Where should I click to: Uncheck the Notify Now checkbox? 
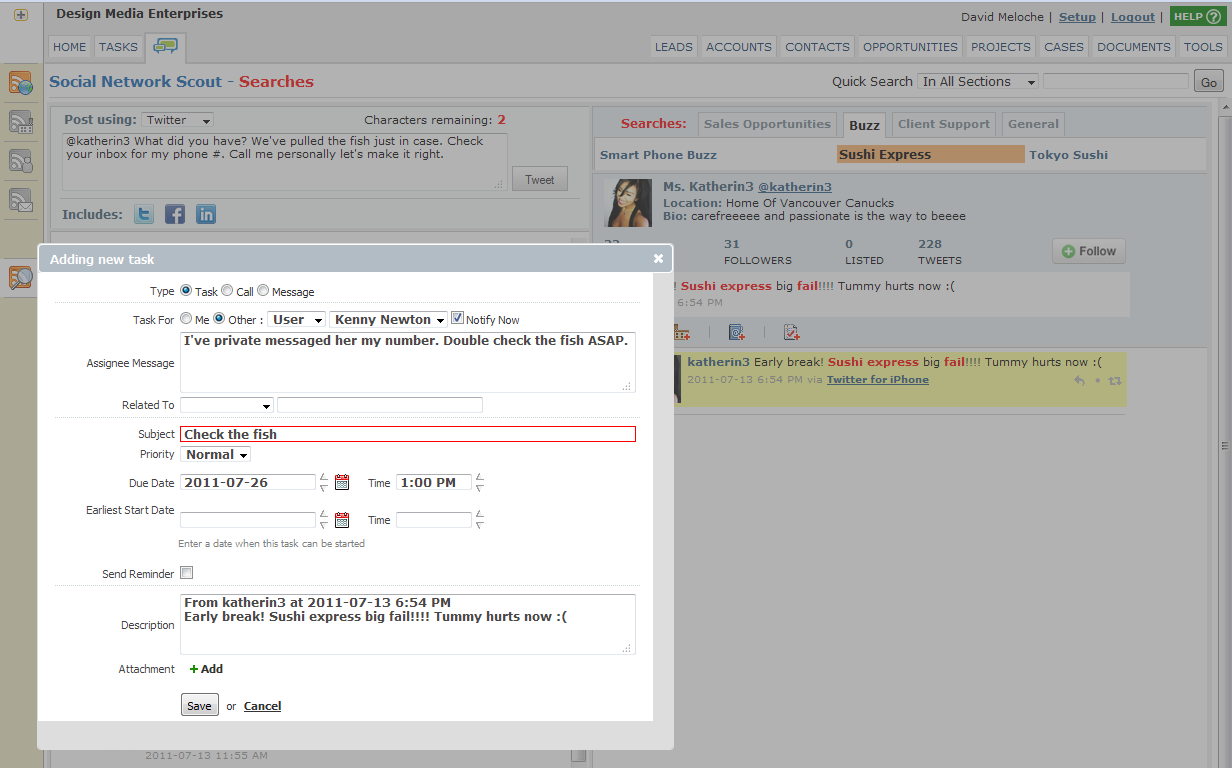pos(457,319)
